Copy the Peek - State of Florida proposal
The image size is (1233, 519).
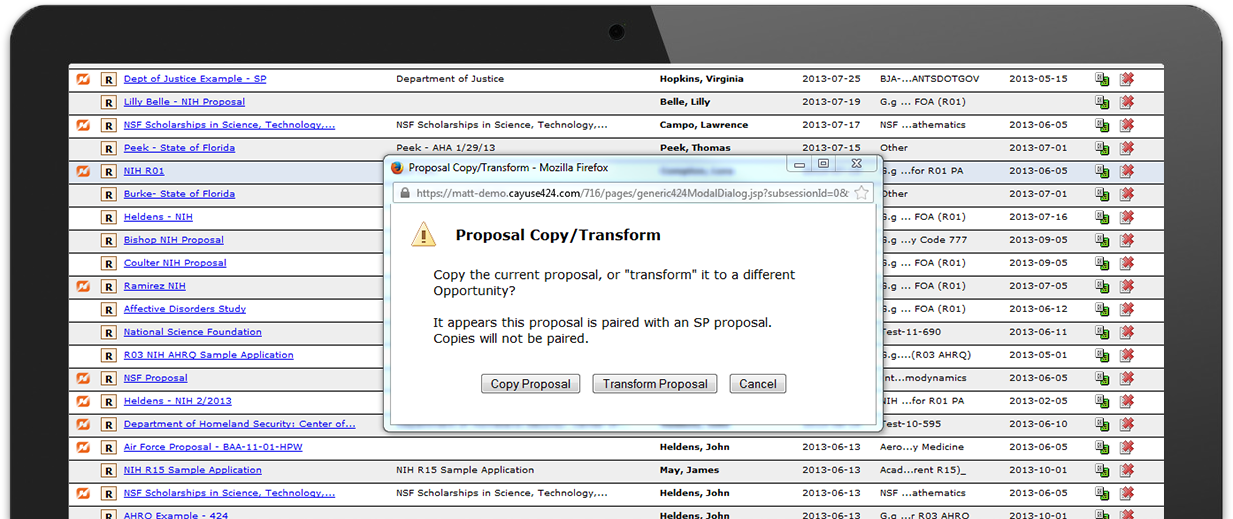pyautogui.click(x=1102, y=148)
